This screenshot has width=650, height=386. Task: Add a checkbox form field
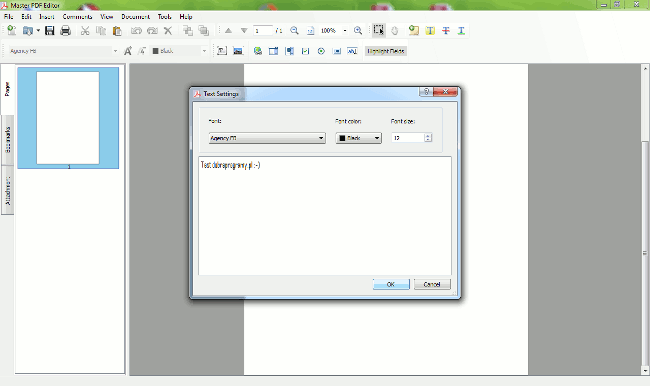pos(306,51)
